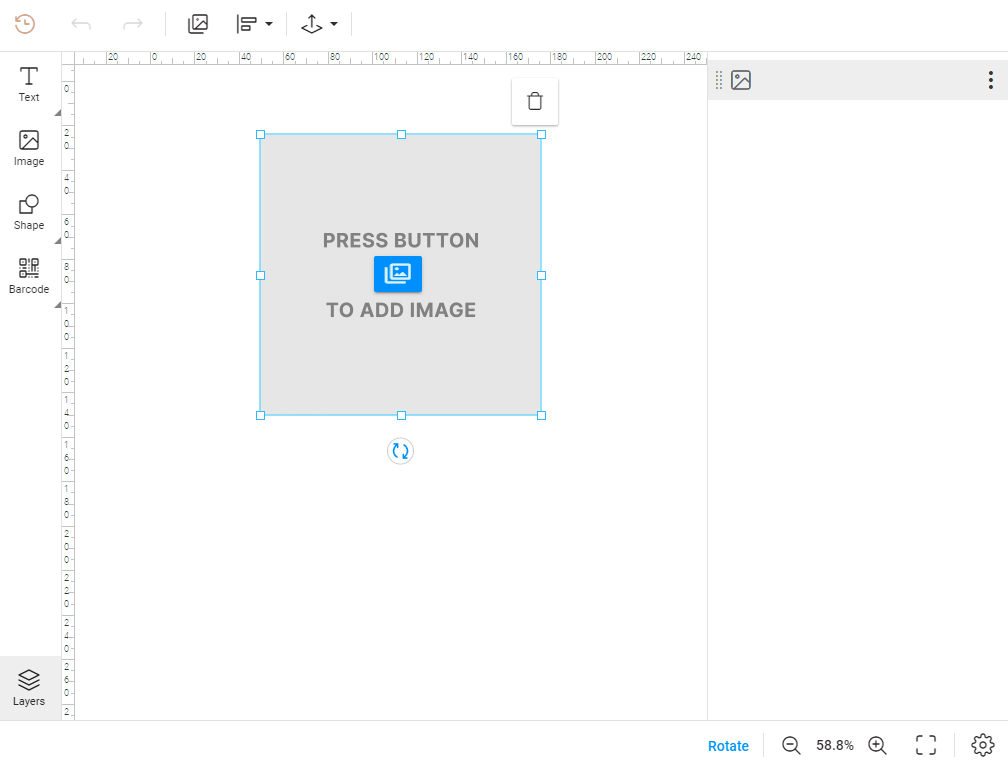This screenshot has width=1008, height=767.
Task: Zoom out with the minus magnifier
Action: point(791,746)
